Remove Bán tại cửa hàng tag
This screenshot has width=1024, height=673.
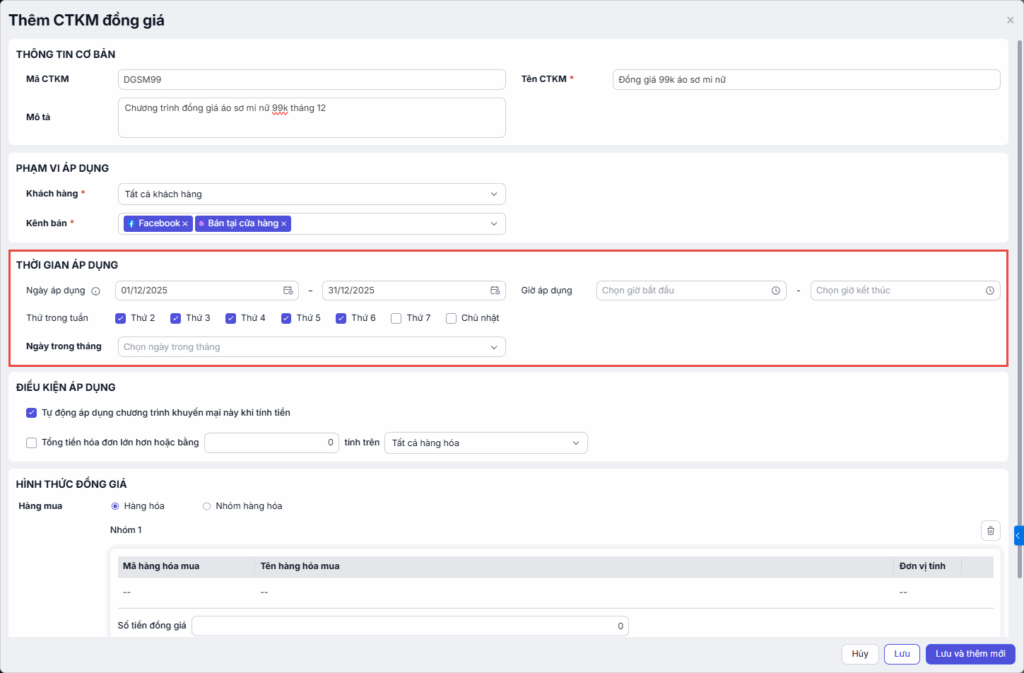tap(284, 224)
